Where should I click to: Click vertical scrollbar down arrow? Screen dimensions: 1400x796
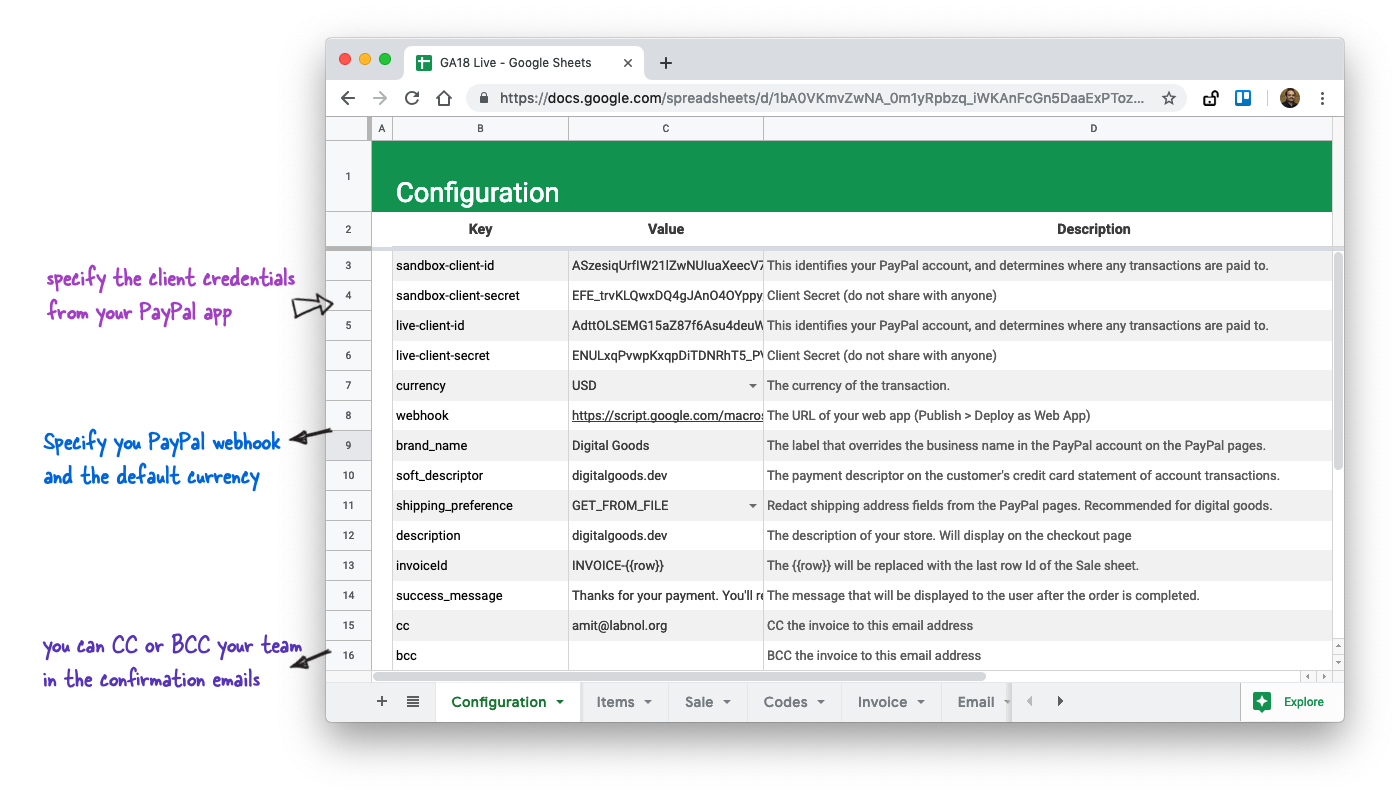1338,662
